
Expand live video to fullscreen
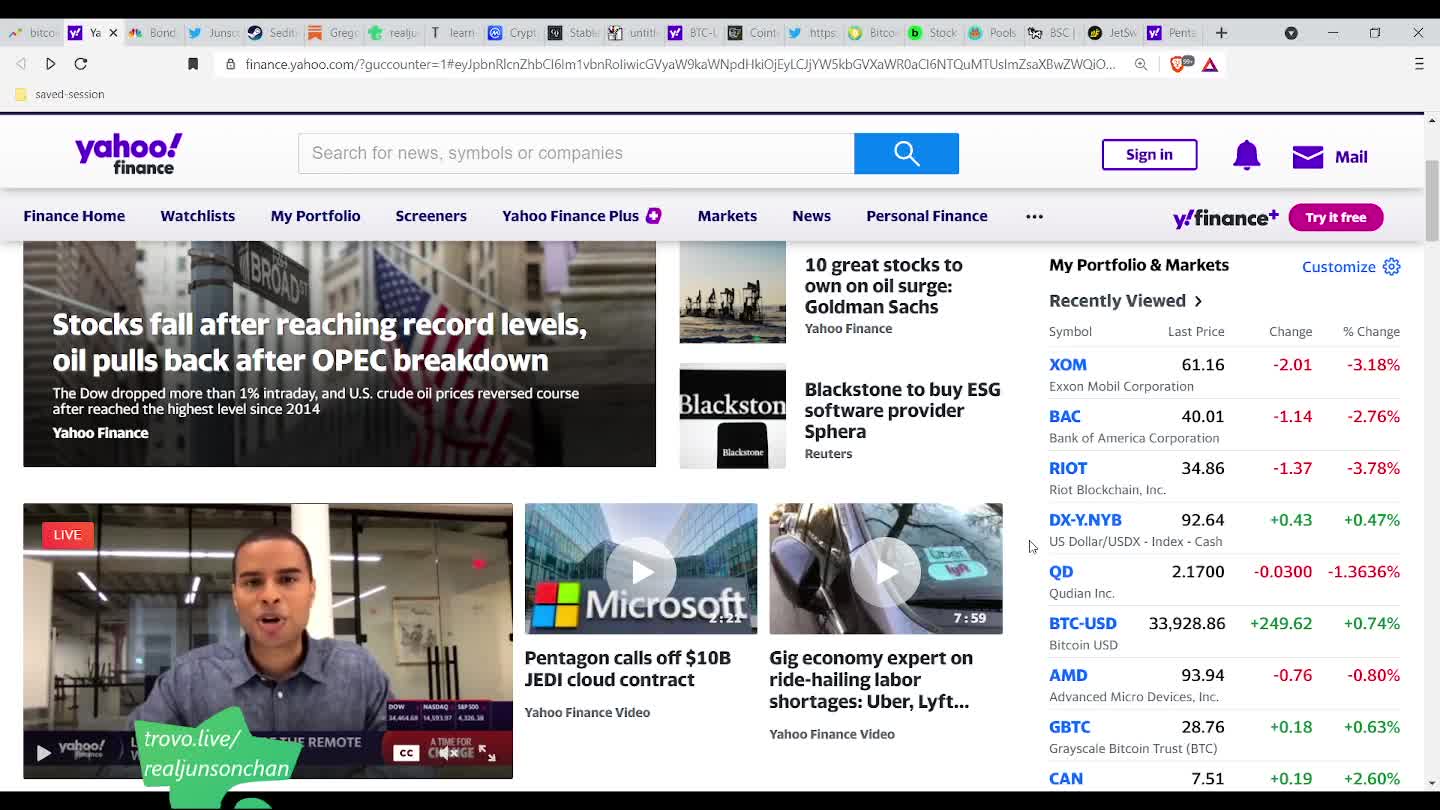click(x=487, y=753)
